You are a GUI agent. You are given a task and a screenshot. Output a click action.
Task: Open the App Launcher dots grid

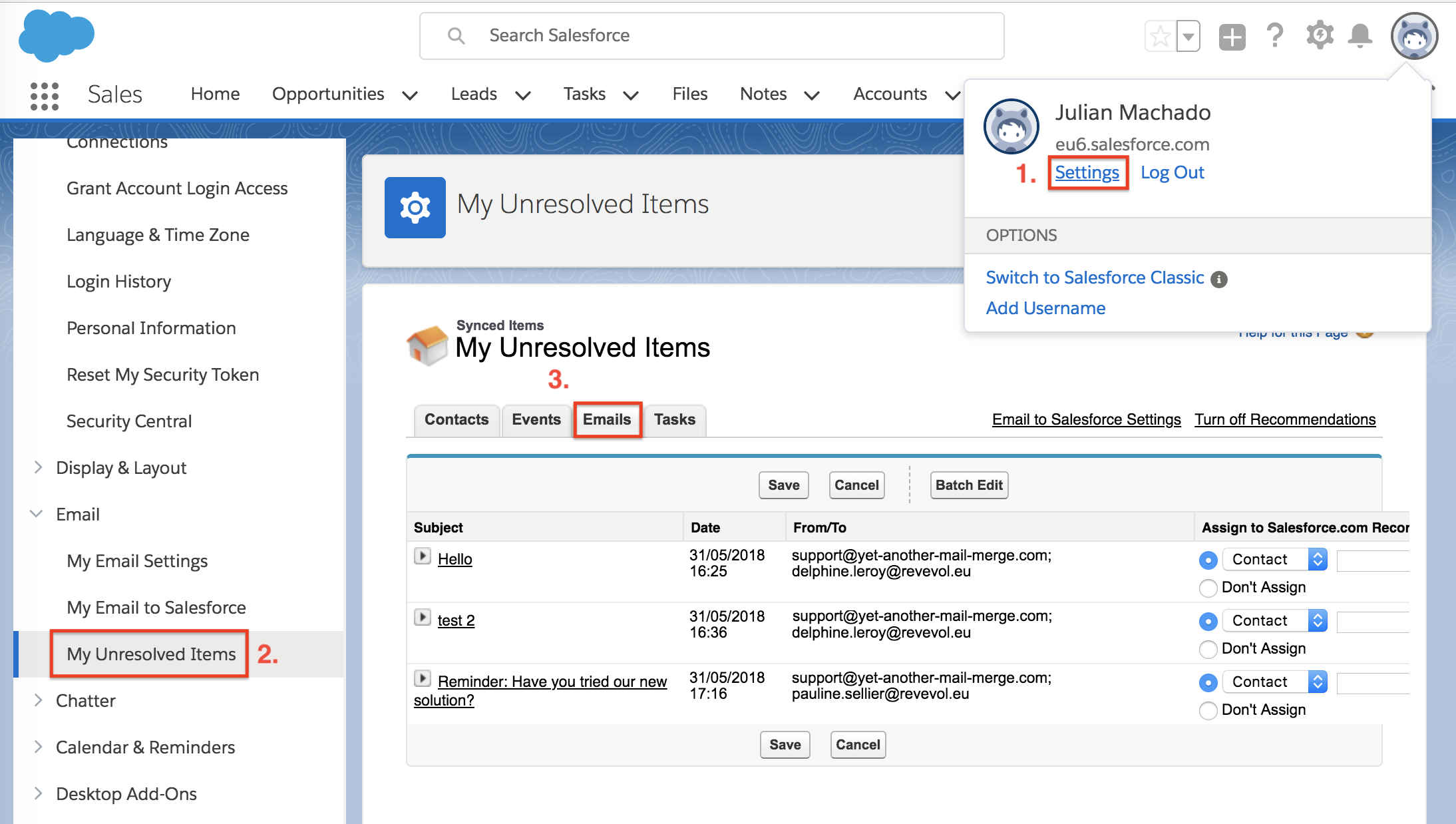[x=45, y=95]
